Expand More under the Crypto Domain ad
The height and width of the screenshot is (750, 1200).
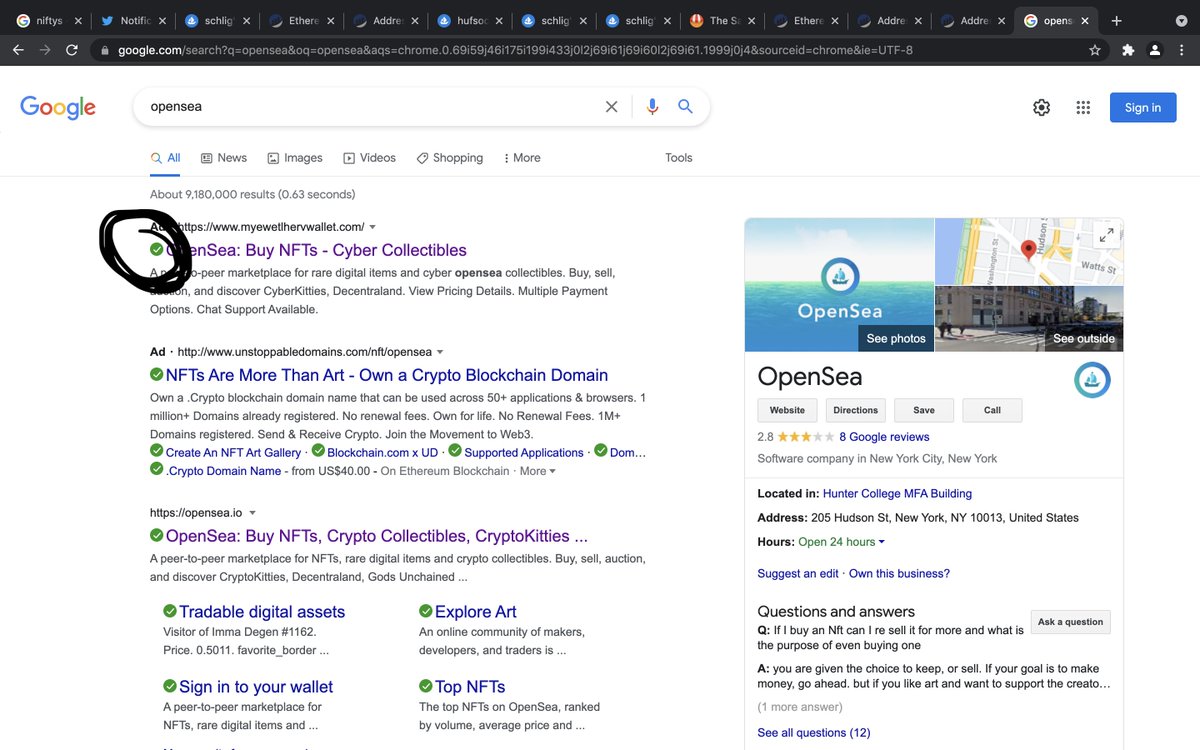pos(537,471)
